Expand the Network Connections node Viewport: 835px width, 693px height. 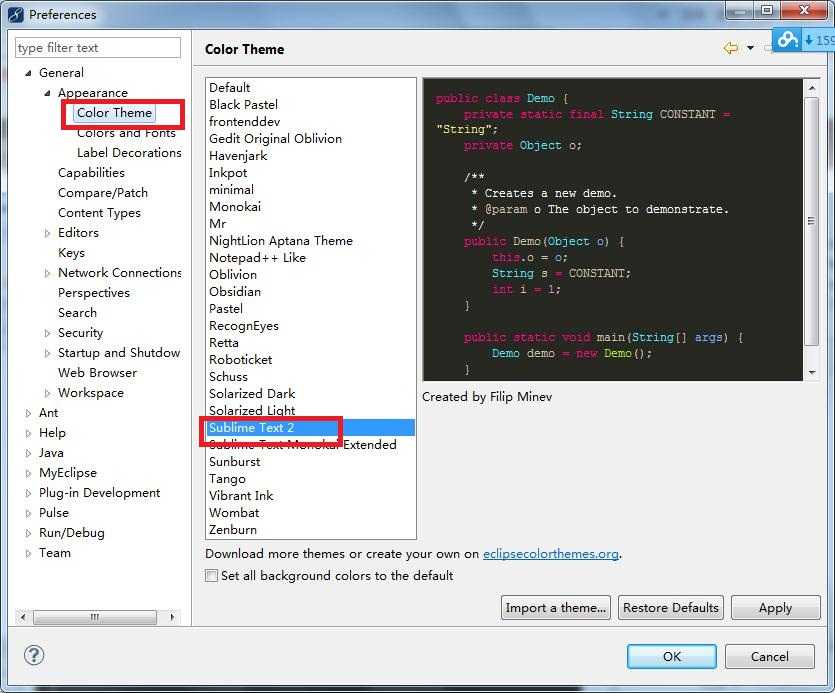47,273
